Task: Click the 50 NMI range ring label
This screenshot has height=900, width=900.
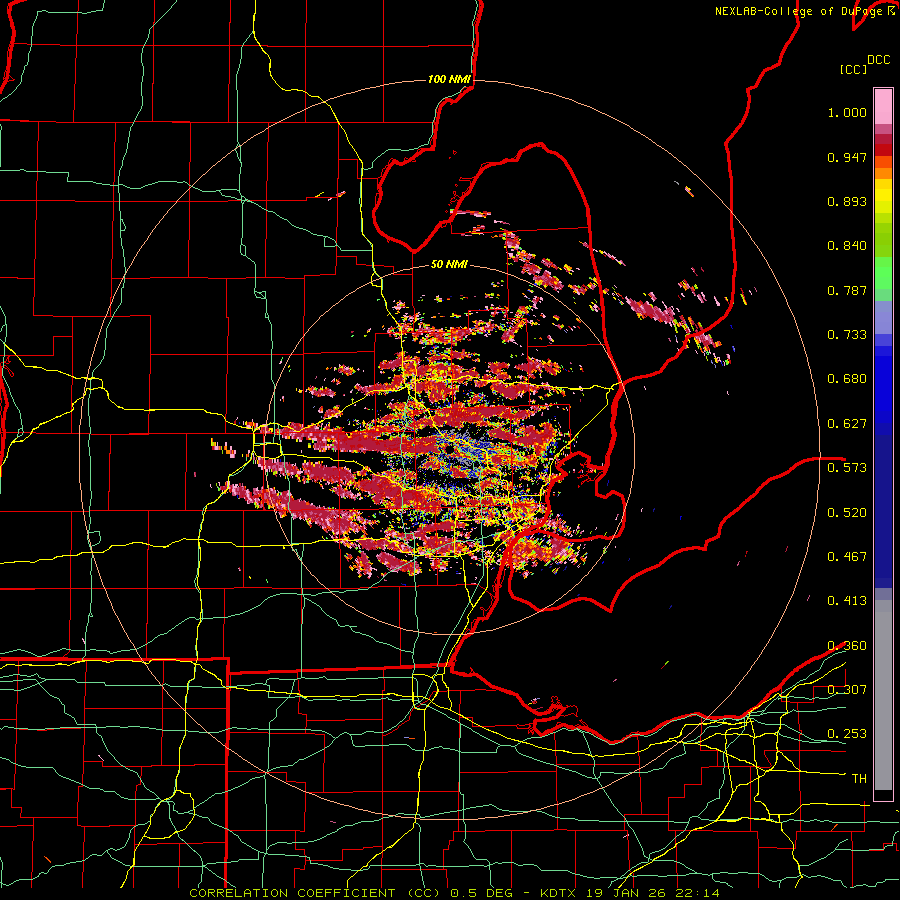Action: tap(449, 264)
